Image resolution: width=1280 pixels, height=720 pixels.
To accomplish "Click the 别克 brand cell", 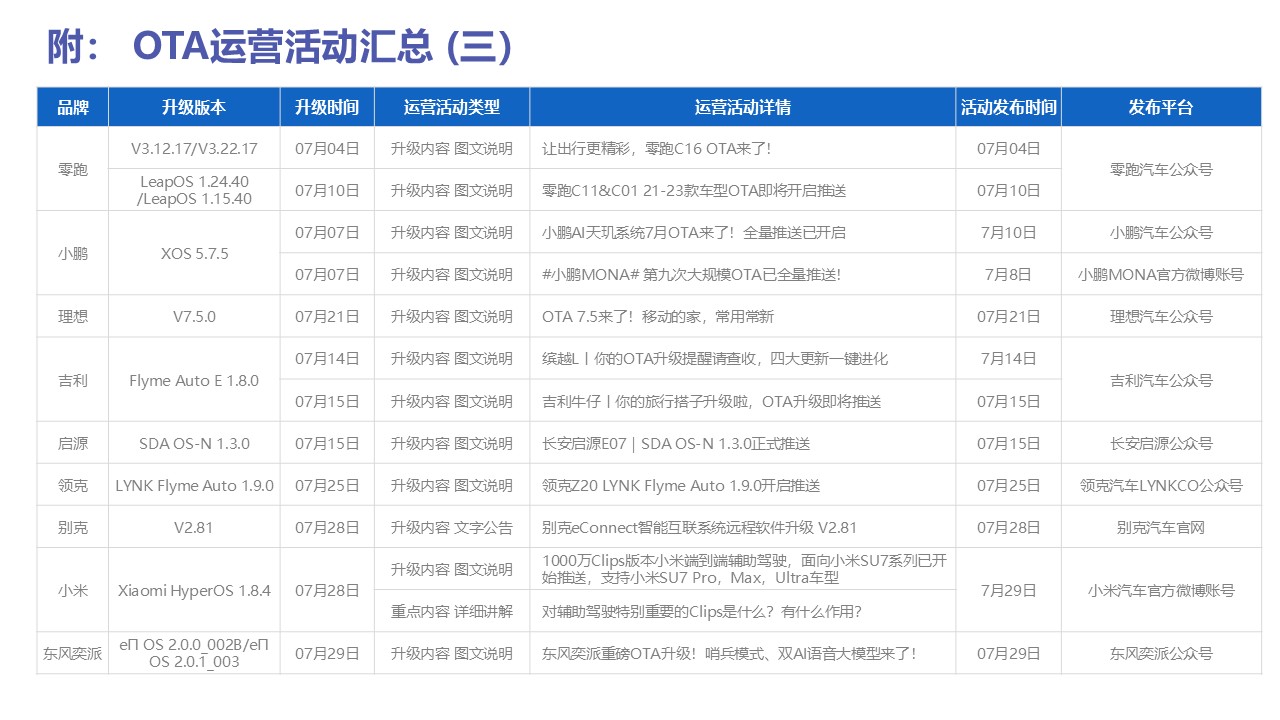I will [73, 527].
